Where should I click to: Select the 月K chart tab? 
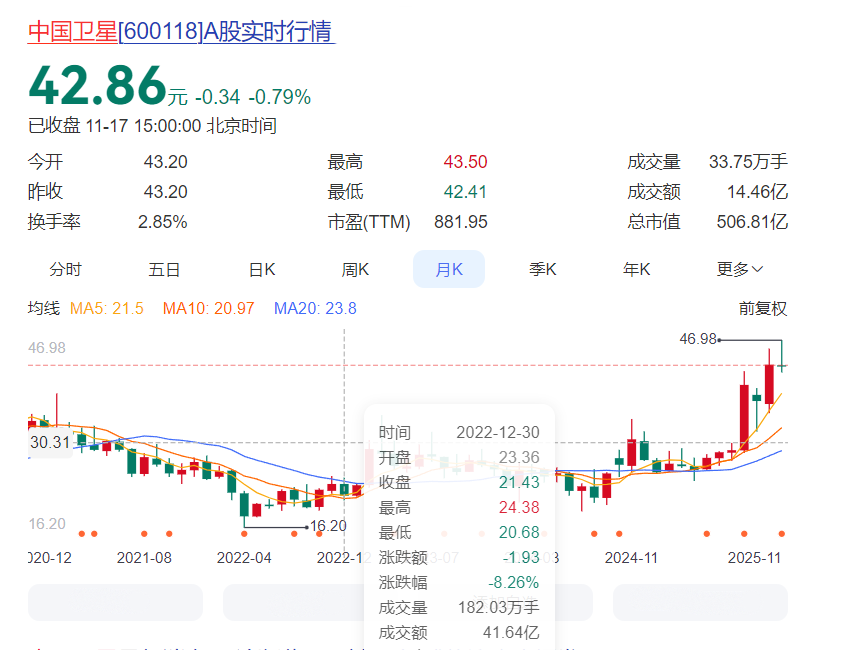pyautogui.click(x=449, y=269)
